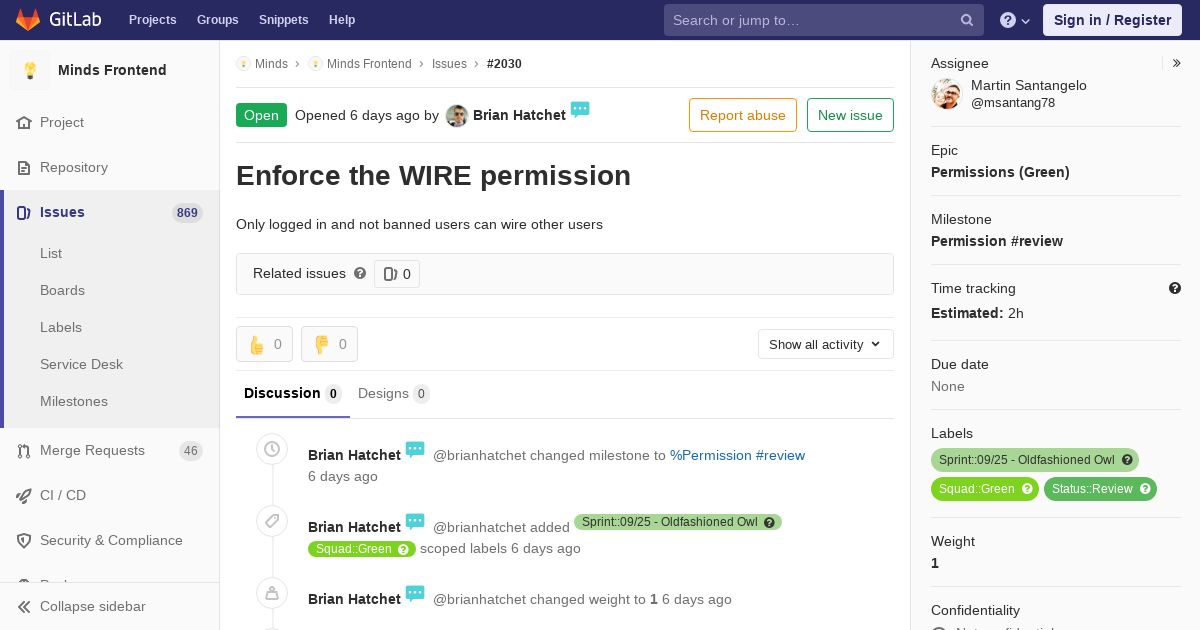Open the issues List submenu item
1200x630 pixels.
pos(51,253)
